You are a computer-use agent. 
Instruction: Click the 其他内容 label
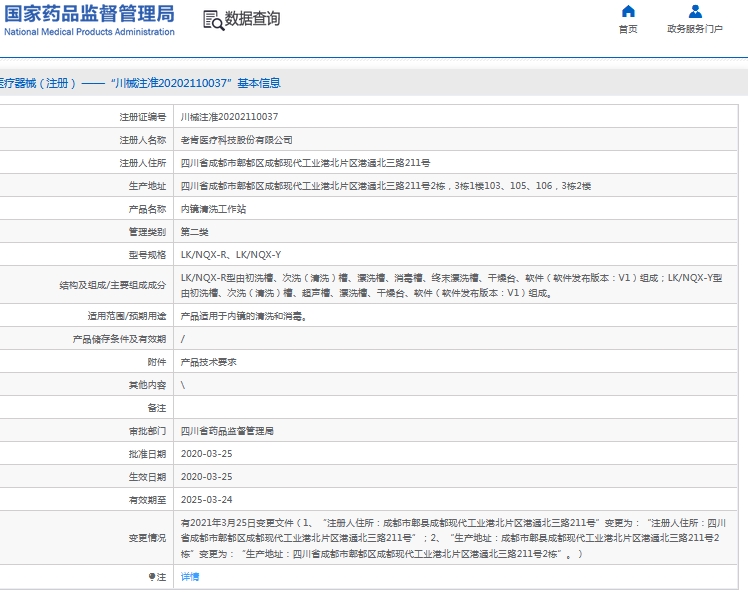[x=147, y=385]
